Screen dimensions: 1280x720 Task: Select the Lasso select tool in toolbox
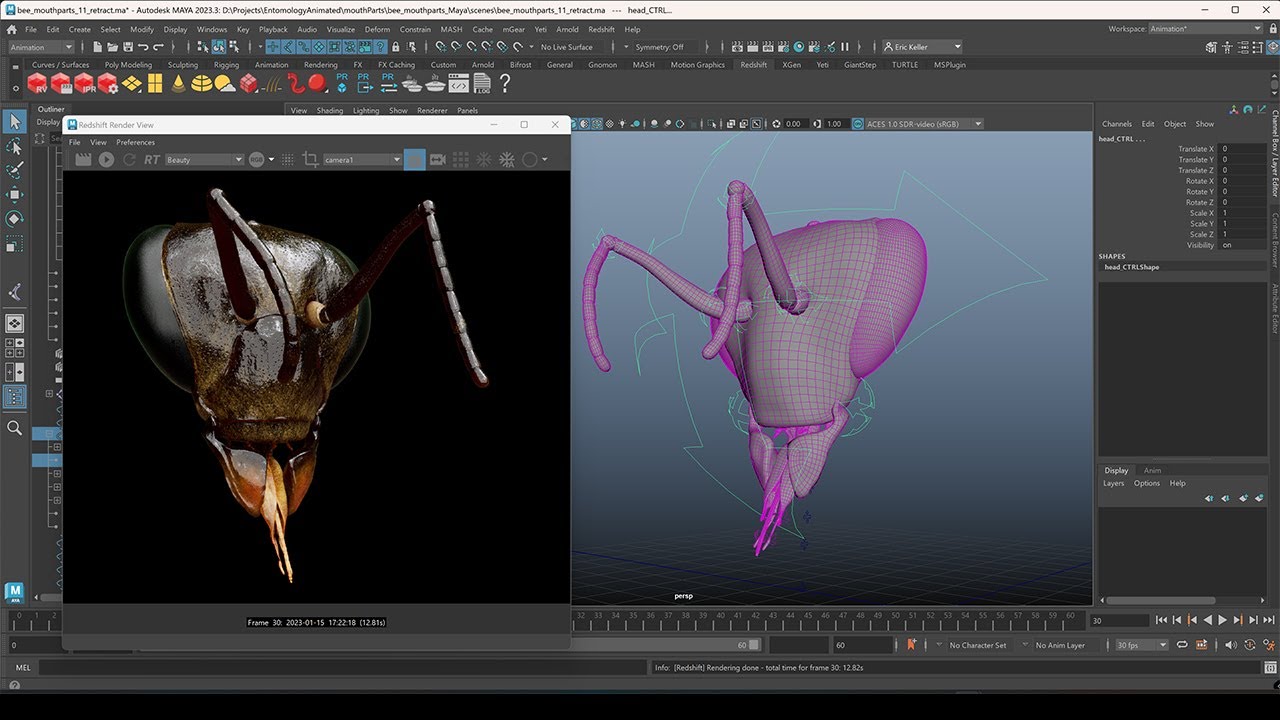coord(14,147)
